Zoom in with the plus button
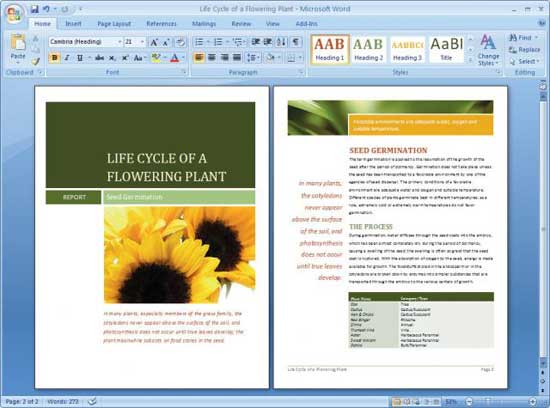 point(532,401)
